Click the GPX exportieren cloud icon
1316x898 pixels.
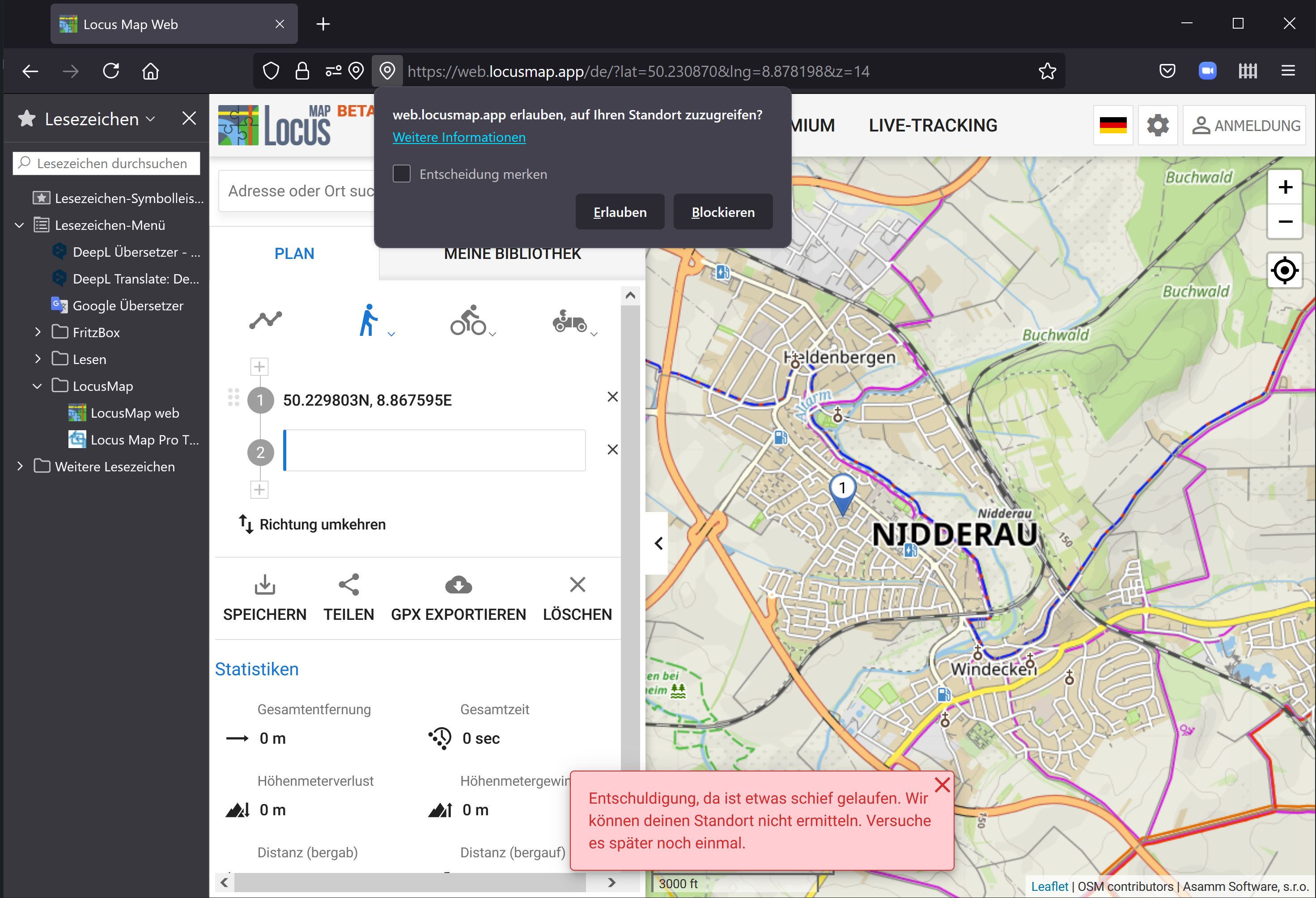[x=458, y=585]
